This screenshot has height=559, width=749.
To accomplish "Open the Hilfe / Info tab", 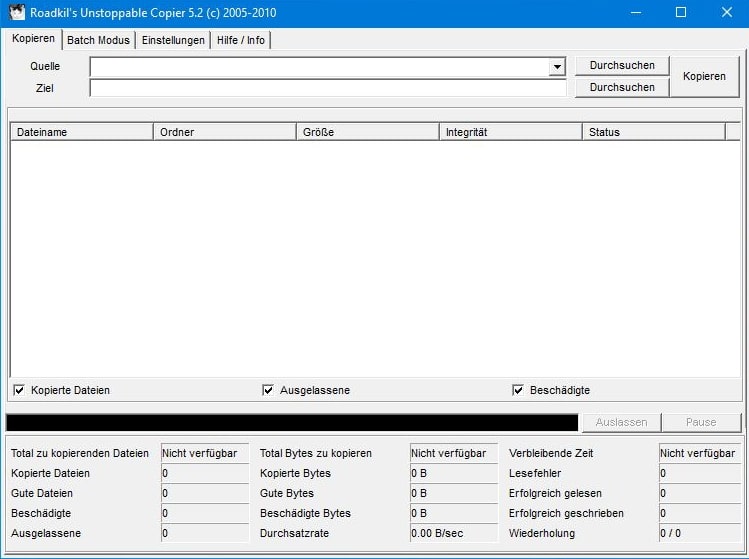I will [x=241, y=40].
